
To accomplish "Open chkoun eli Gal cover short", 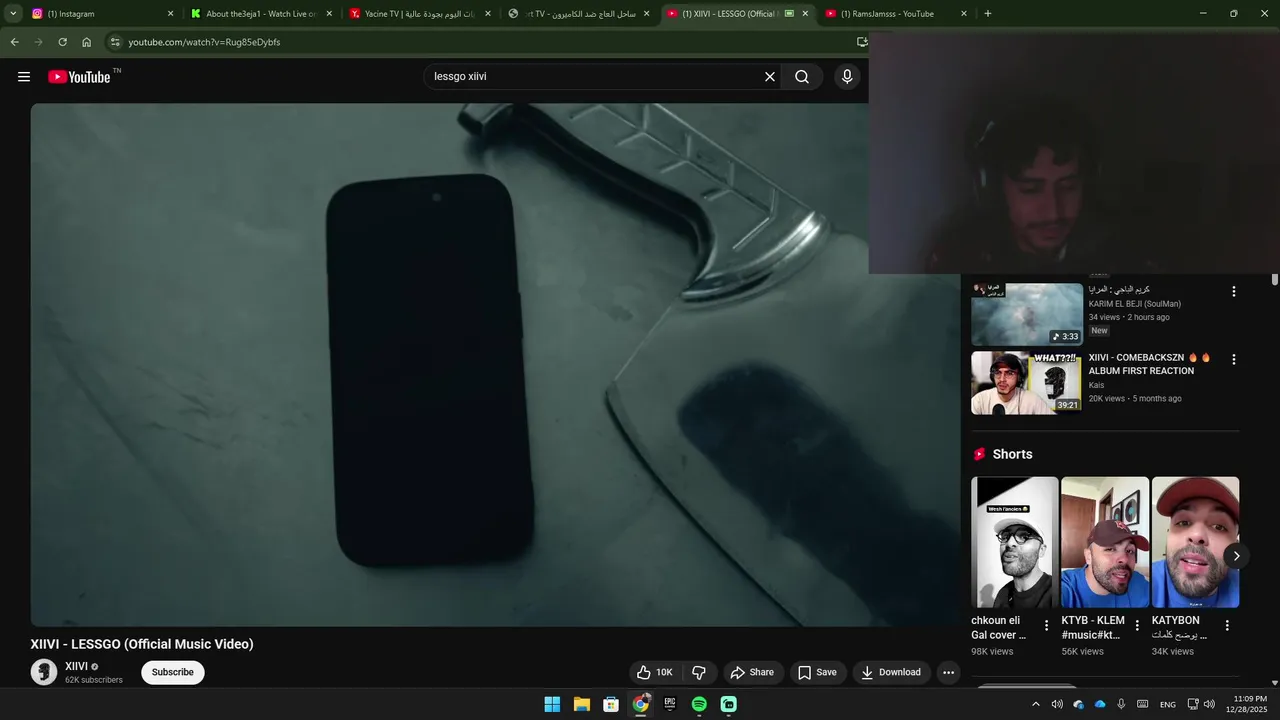I will (1015, 542).
